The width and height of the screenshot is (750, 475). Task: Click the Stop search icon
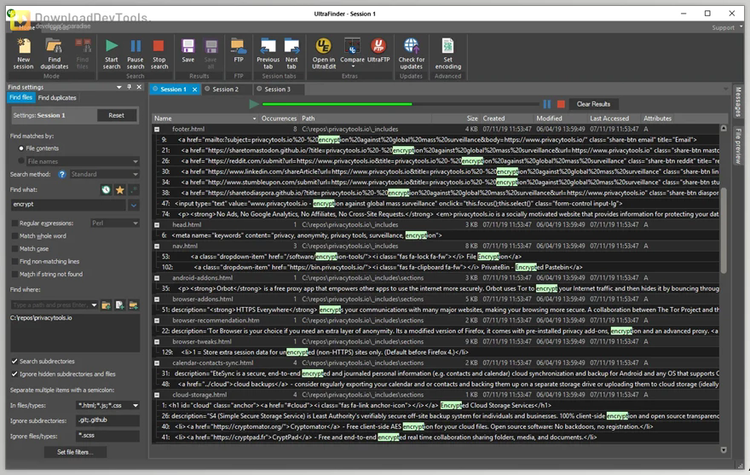tap(160, 50)
